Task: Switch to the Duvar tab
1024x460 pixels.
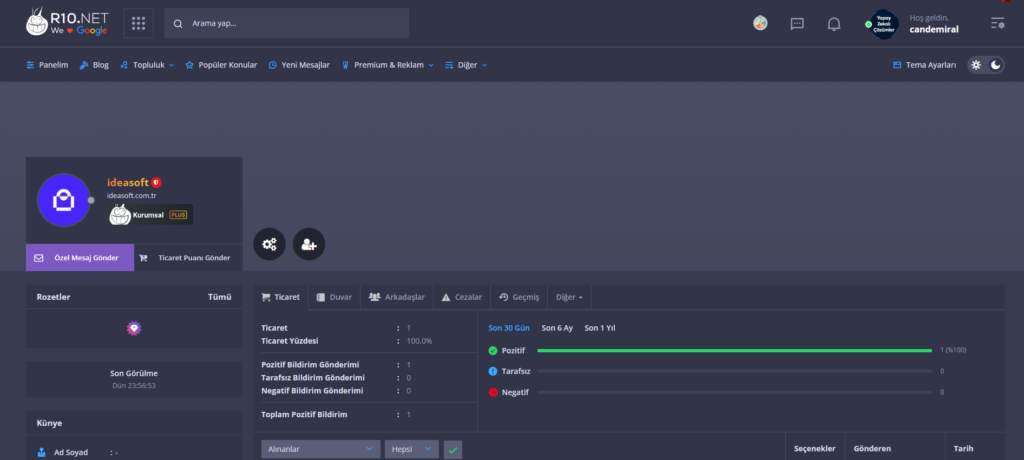Action: [333, 297]
